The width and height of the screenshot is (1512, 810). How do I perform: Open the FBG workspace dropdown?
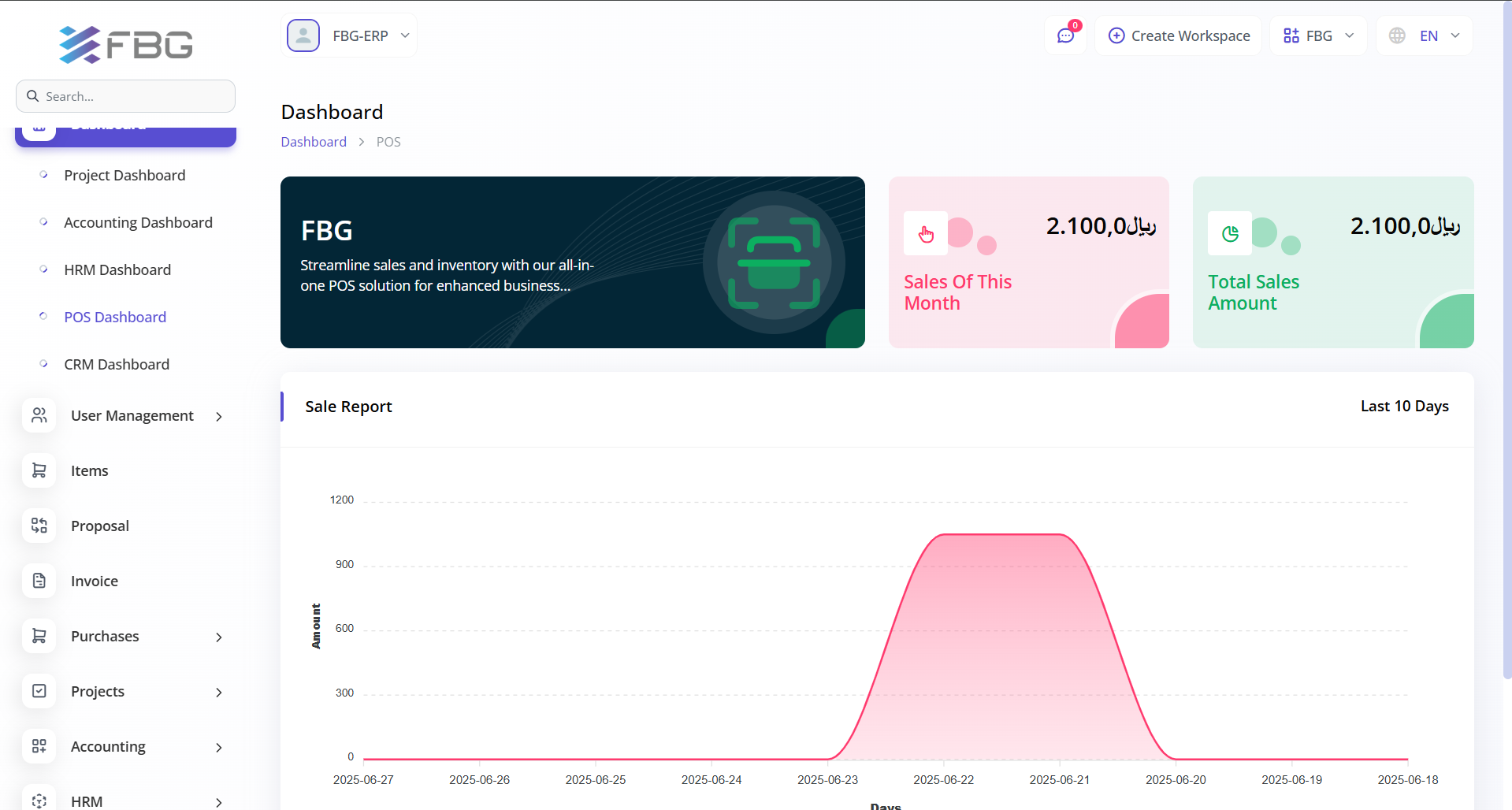[x=1318, y=36]
